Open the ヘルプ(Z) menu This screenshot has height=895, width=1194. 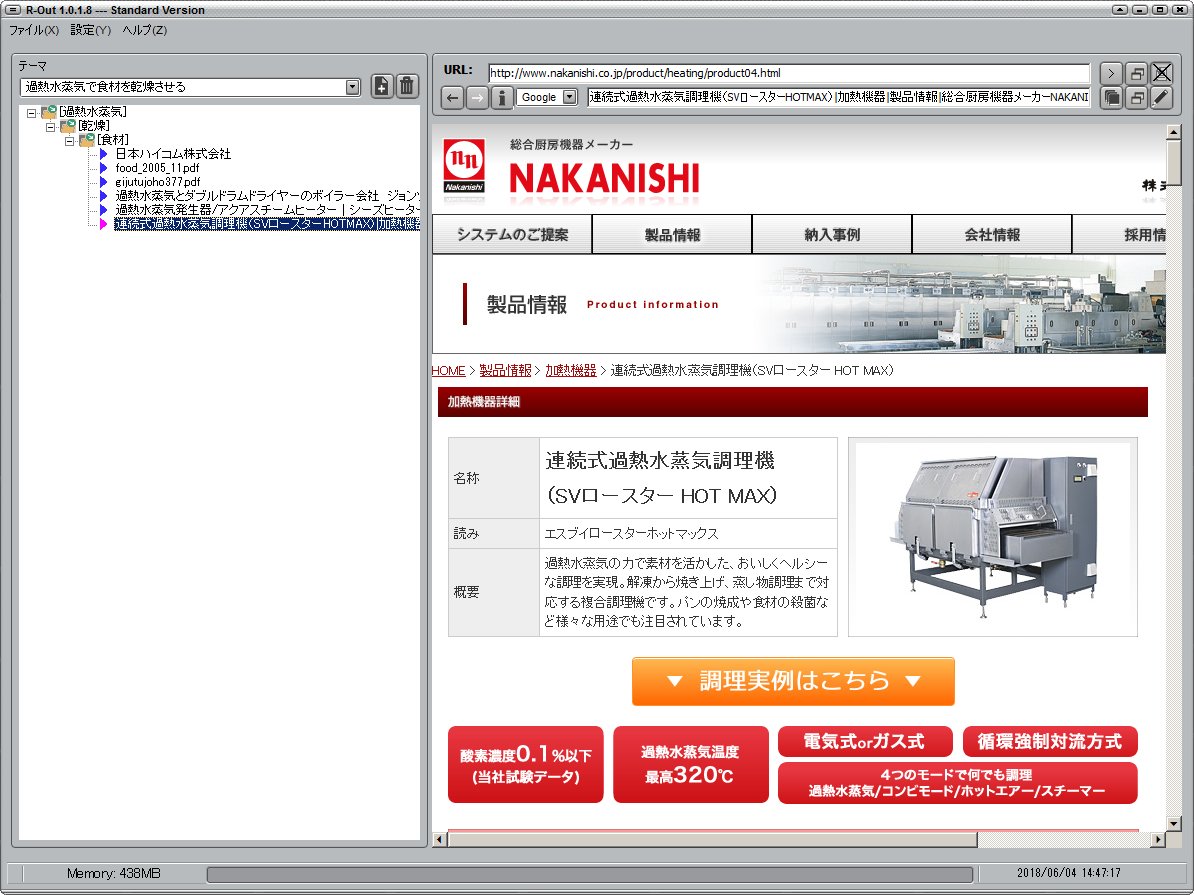tap(145, 30)
